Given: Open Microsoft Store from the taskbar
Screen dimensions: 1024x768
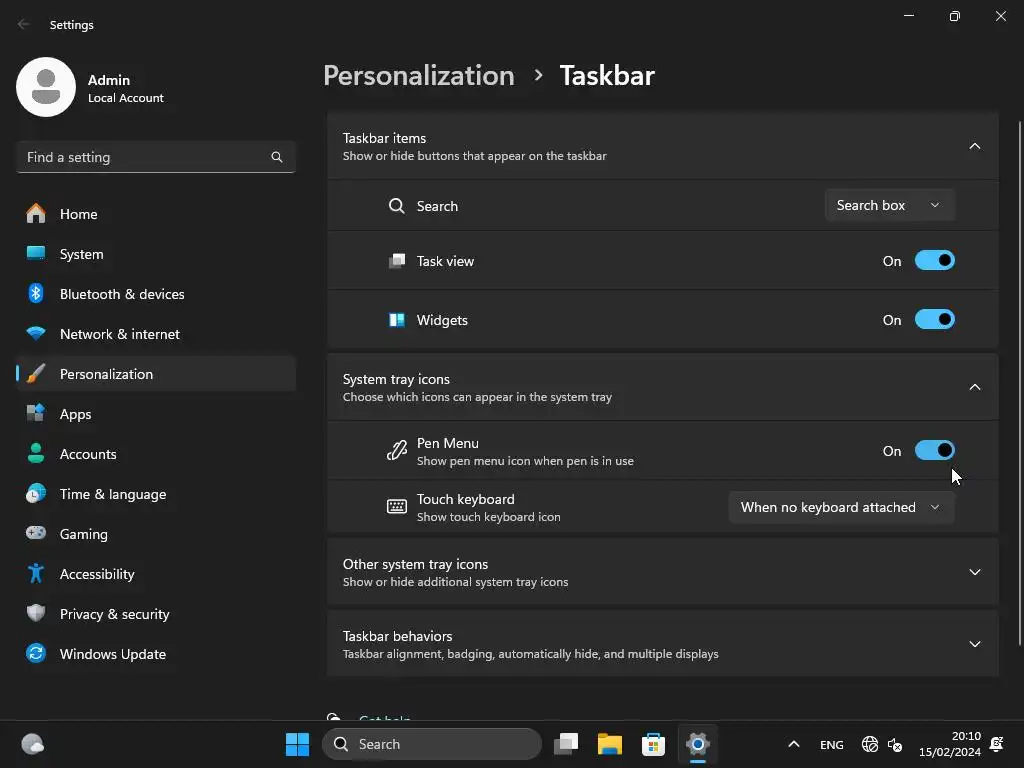Looking at the screenshot, I should click(653, 744).
